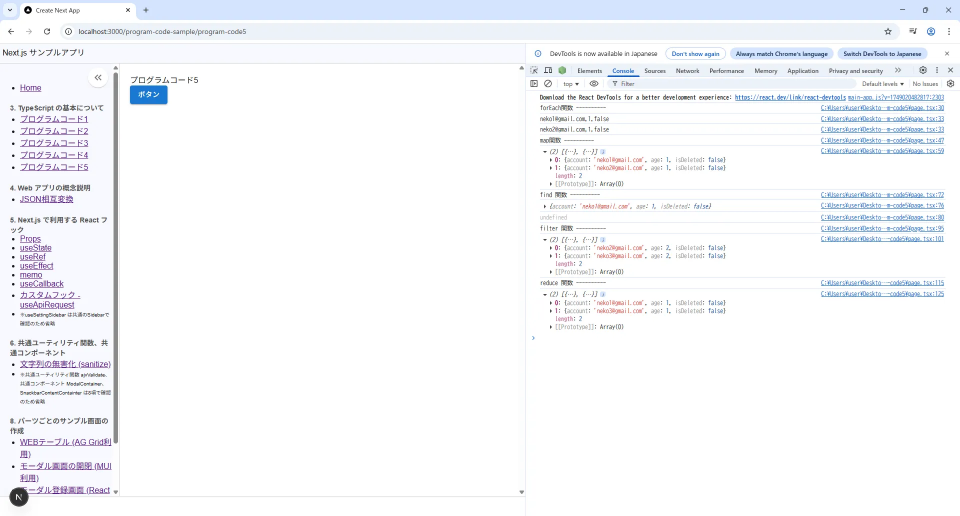Clear the console output

[548, 84]
